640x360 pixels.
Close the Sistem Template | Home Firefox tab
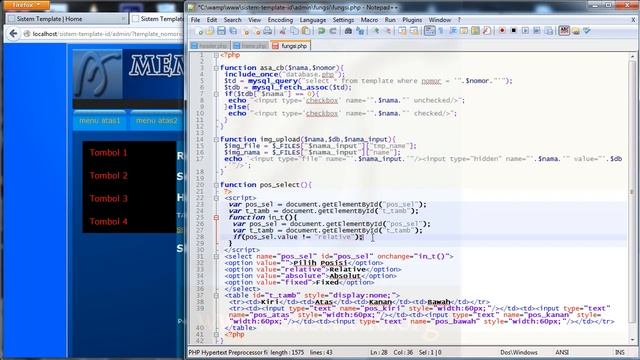[x=123, y=19]
